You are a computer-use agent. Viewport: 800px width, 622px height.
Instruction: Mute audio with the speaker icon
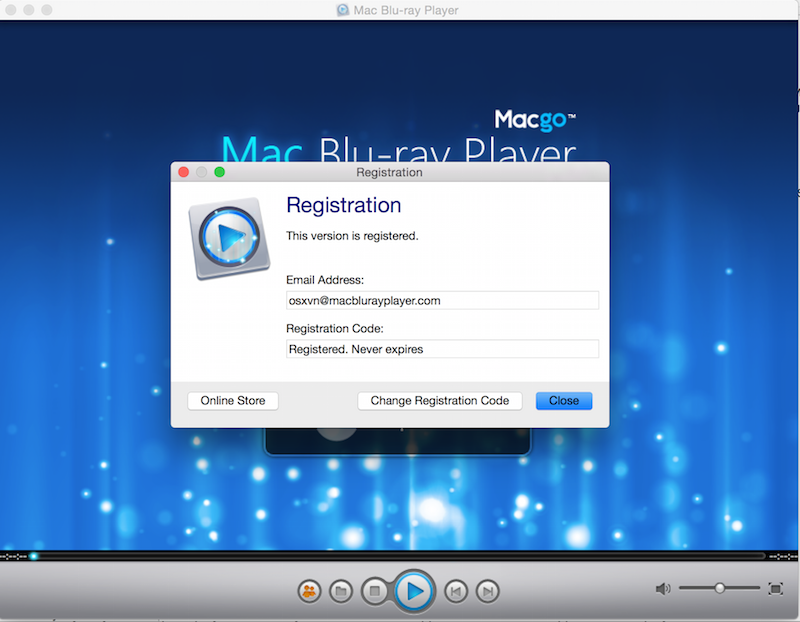pyautogui.click(x=663, y=589)
